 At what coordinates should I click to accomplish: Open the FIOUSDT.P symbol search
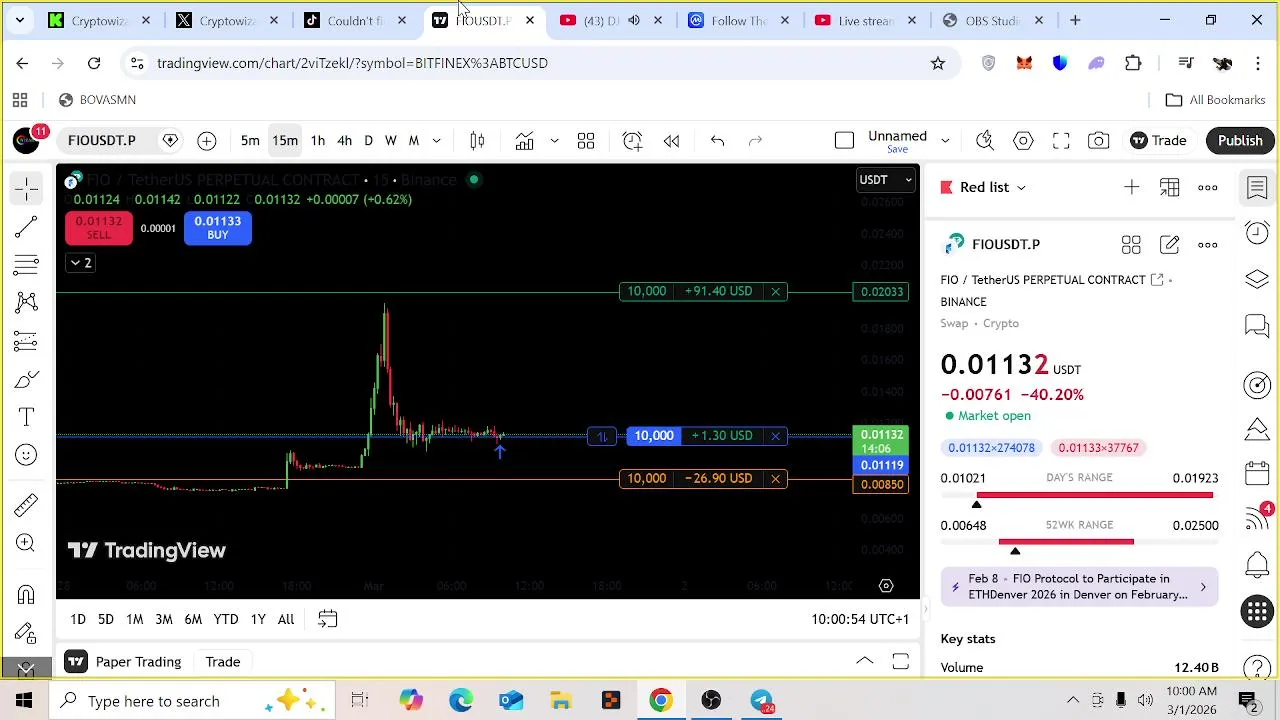click(102, 141)
